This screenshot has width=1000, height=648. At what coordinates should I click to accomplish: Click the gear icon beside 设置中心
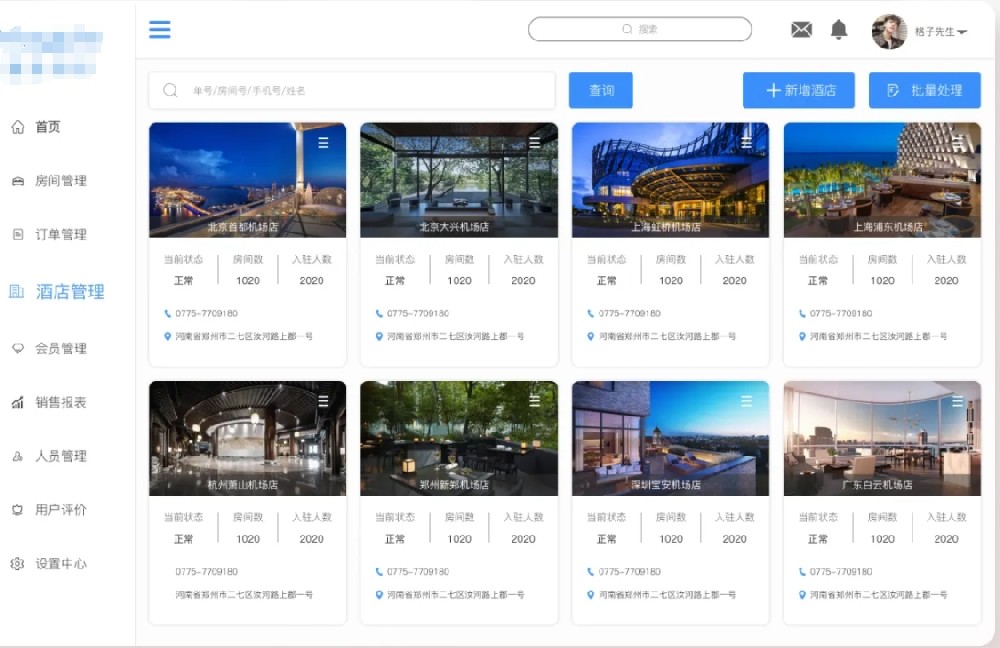pyautogui.click(x=17, y=563)
